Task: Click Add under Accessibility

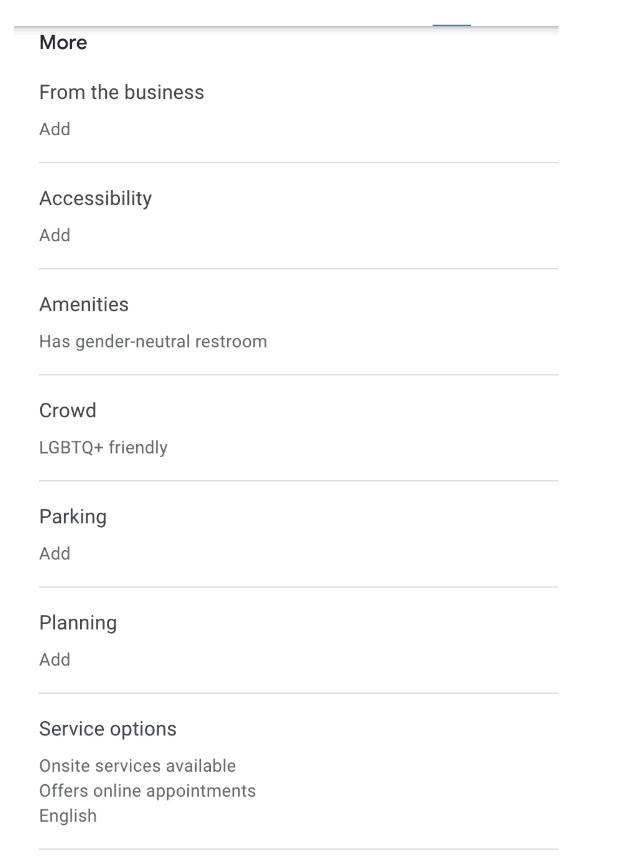Action: click(54, 235)
